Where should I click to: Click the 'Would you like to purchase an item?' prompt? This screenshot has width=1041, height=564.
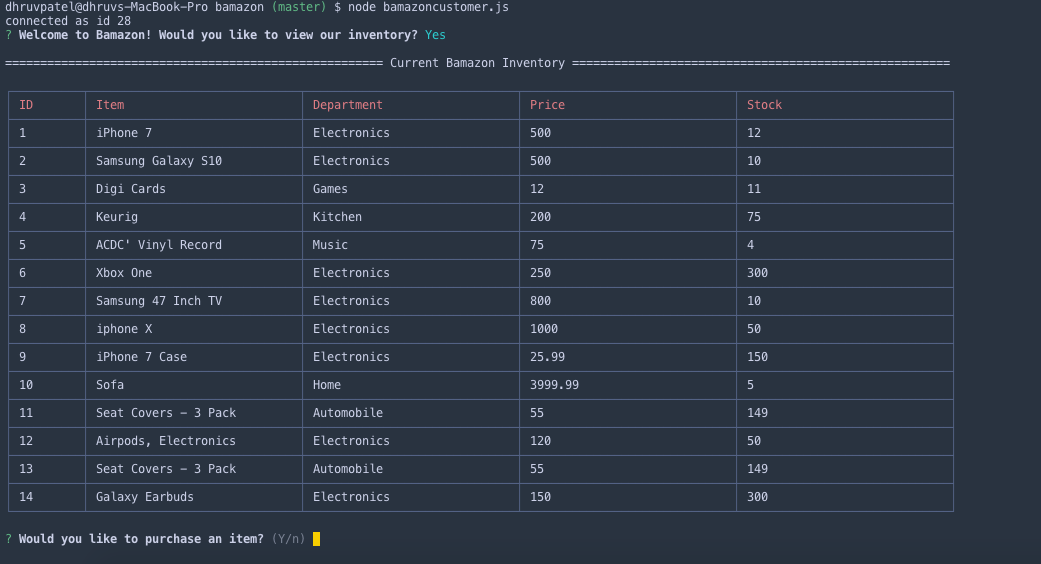click(141, 539)
